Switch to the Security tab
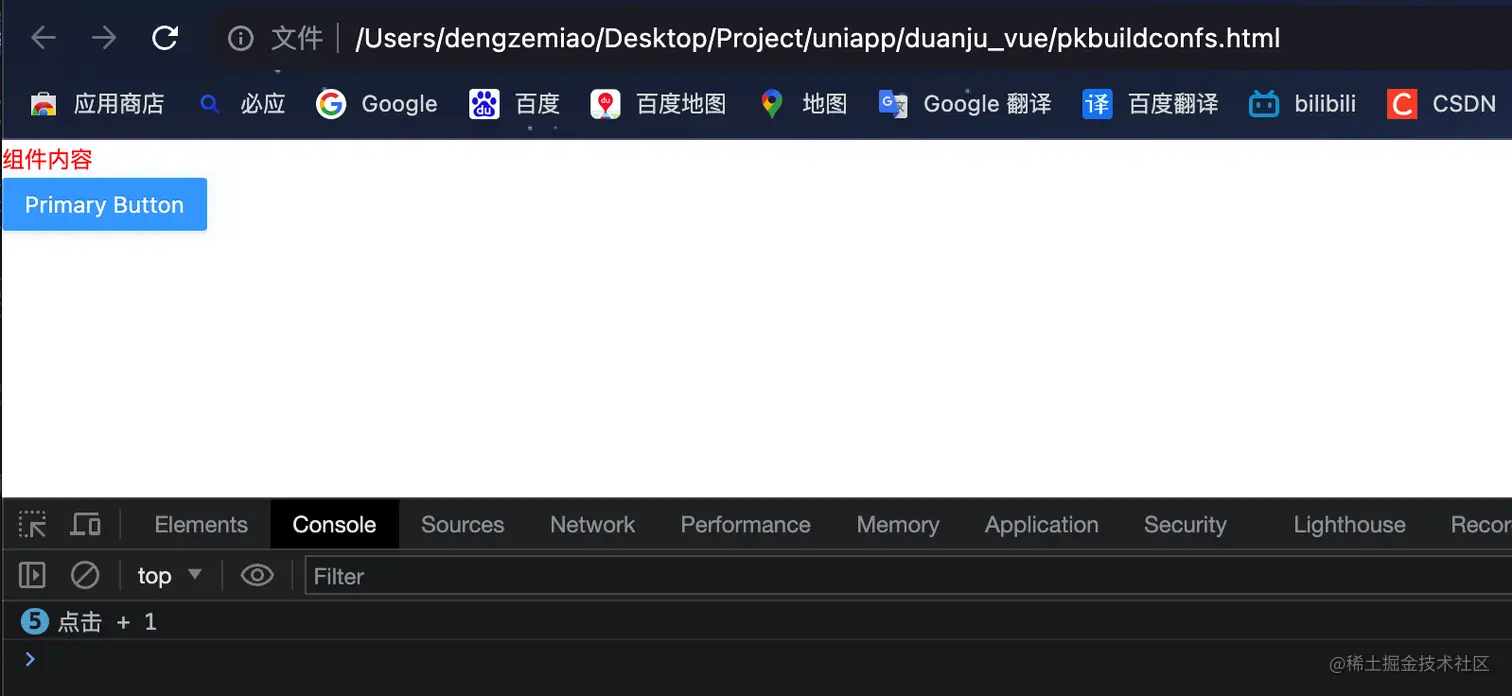This screenshot has height=696, width=1512. click(x=1185, y=524)
